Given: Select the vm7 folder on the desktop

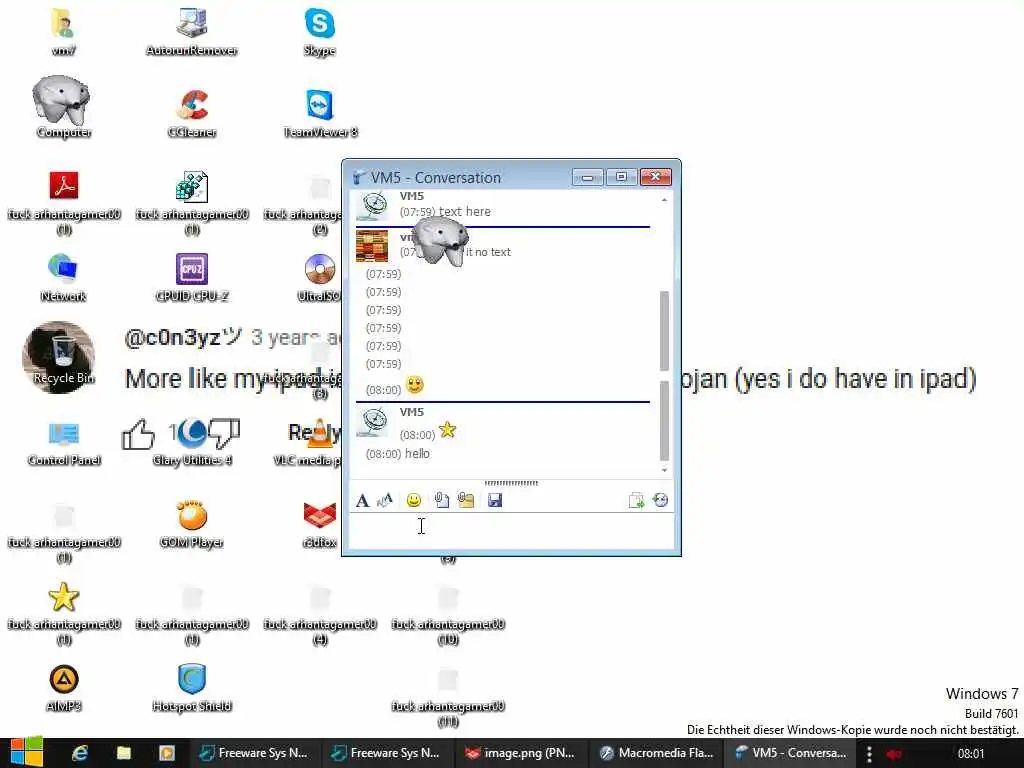Looking at the screenshot, I should pos(63,31).
